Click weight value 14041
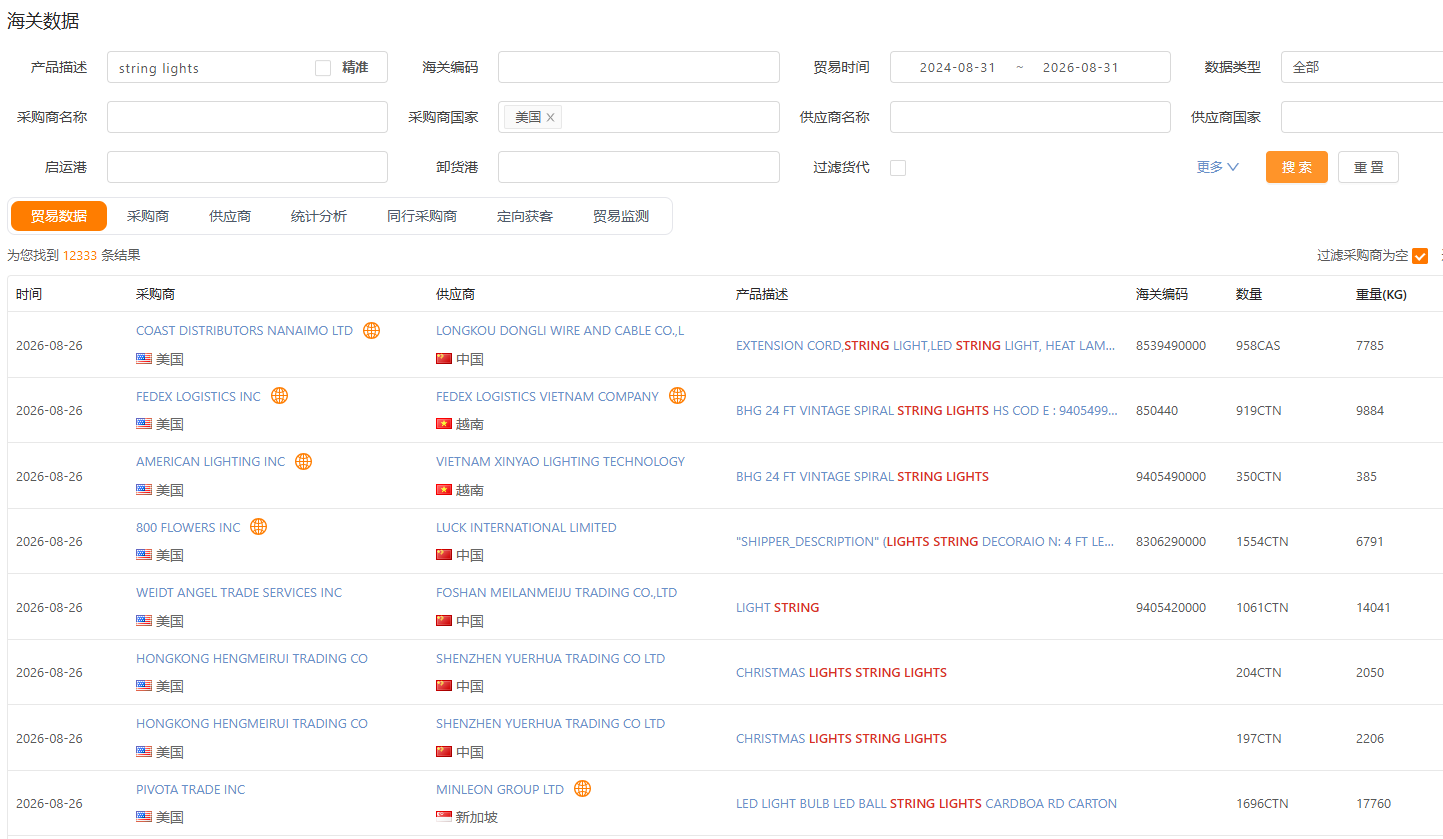This screenshot has width=1443, height=839. point(1373,607)
